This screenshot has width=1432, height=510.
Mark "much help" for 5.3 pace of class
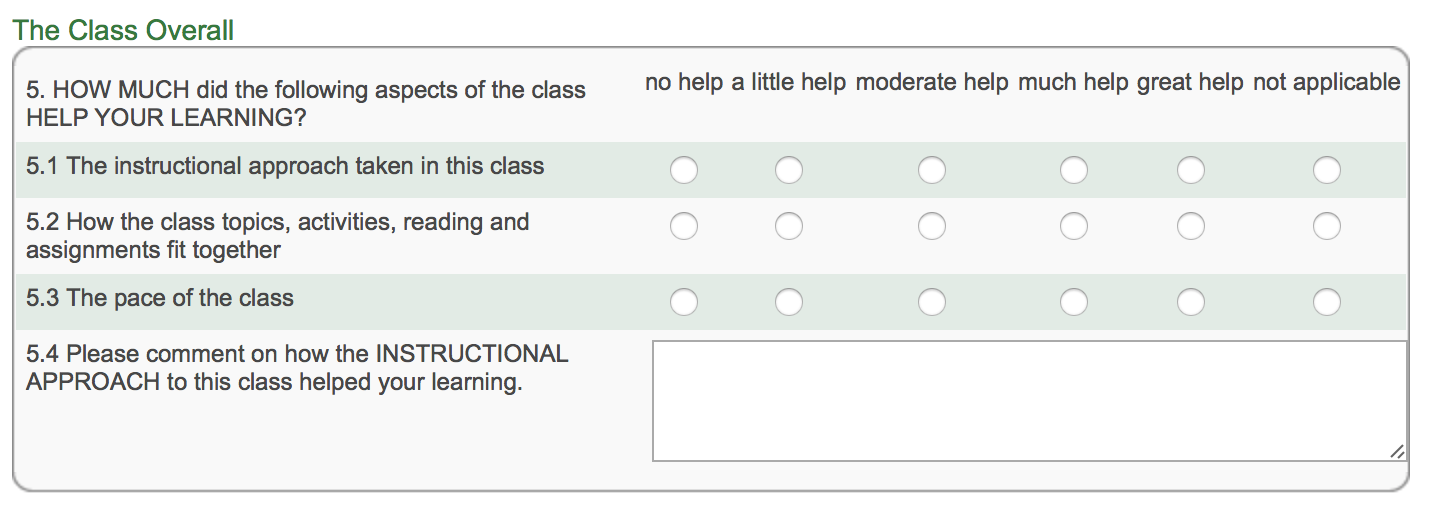(x=1074, y=302)
